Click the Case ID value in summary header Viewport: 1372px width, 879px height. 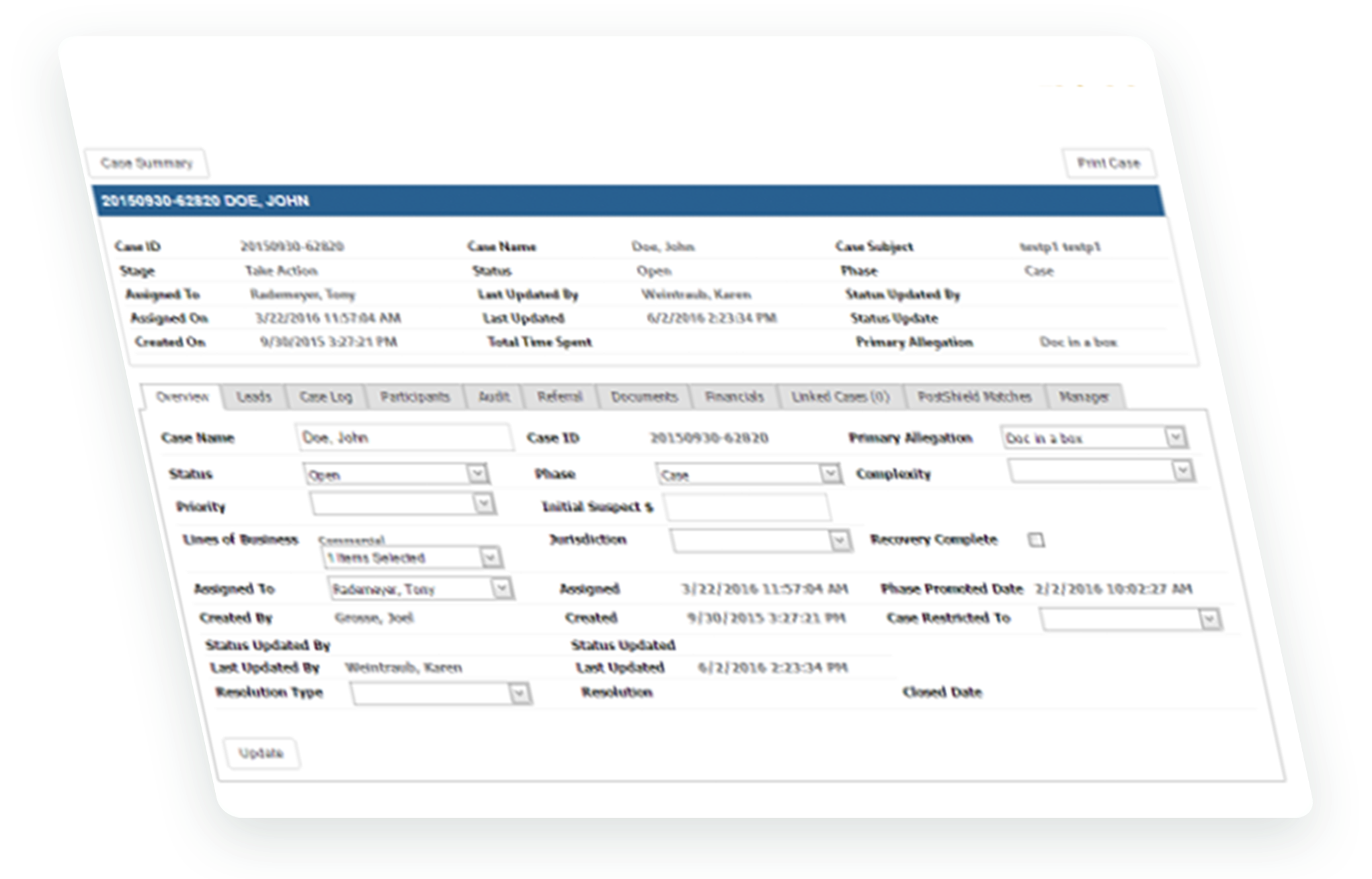[x=292, y=247]
